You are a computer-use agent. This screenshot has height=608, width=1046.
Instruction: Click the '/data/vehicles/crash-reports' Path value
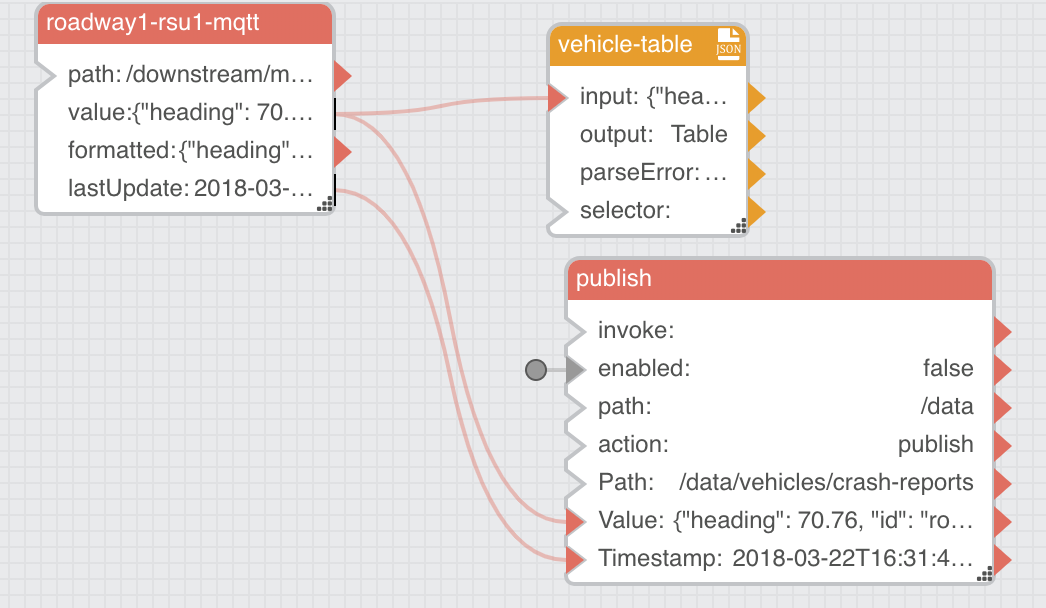pyautogui.click(x=826, y=483)
